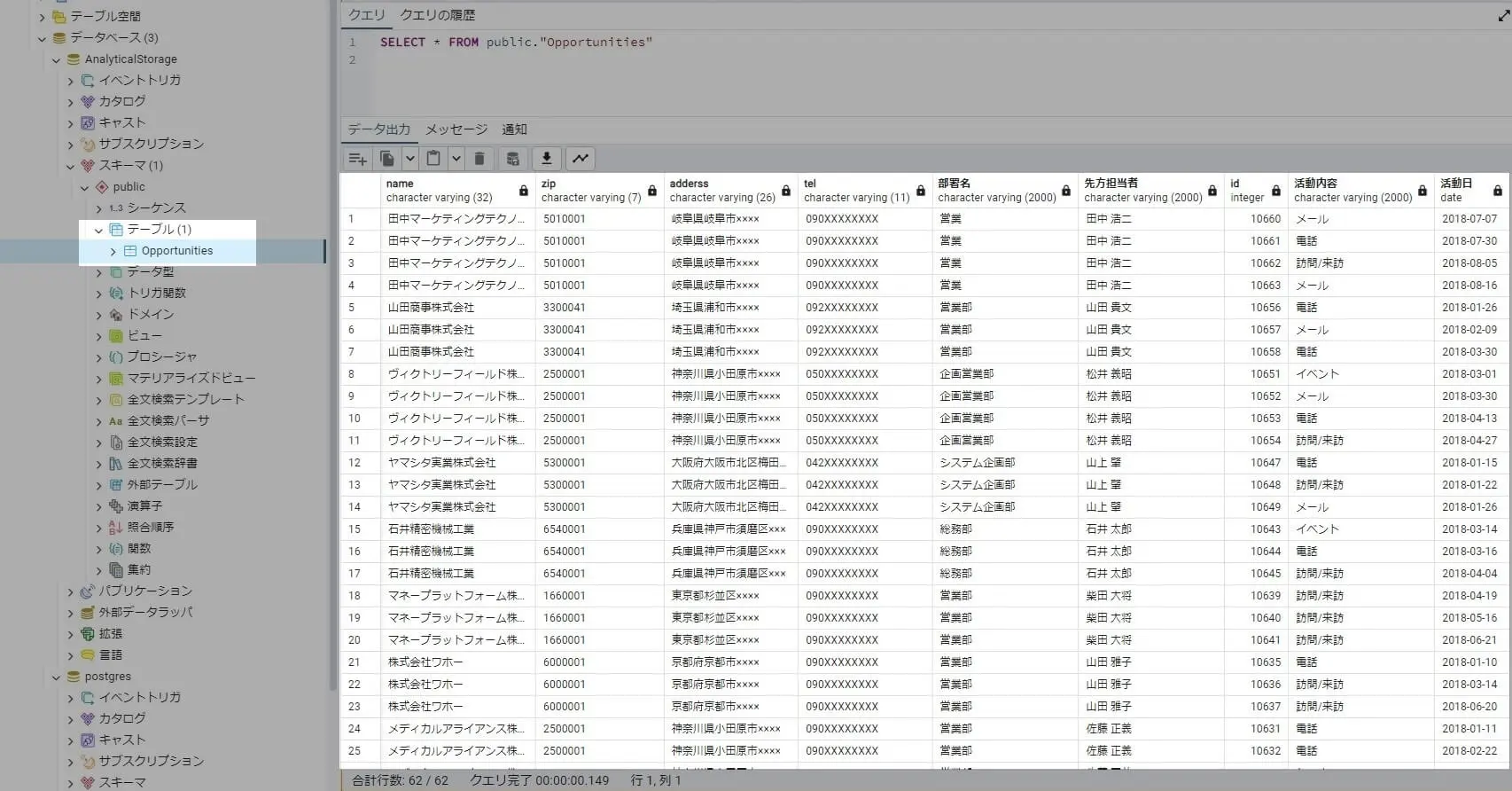Image resolution: width=1512 pixels, height=791 pixels.
Task: Click the expand query panel arrow icon
Action: point(1503,16)
